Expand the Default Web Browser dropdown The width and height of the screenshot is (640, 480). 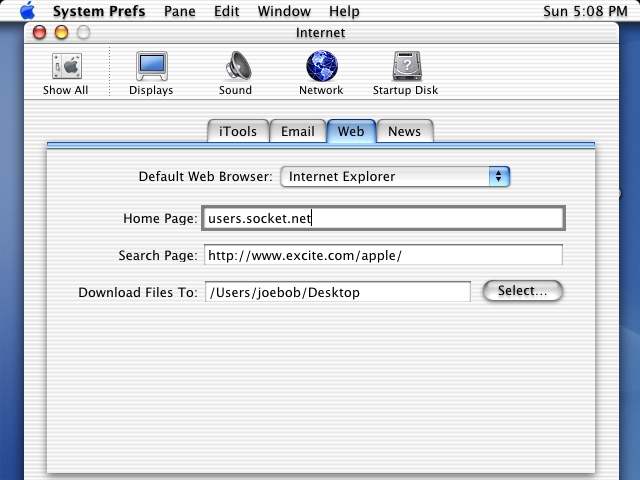[x=395, y=177]
